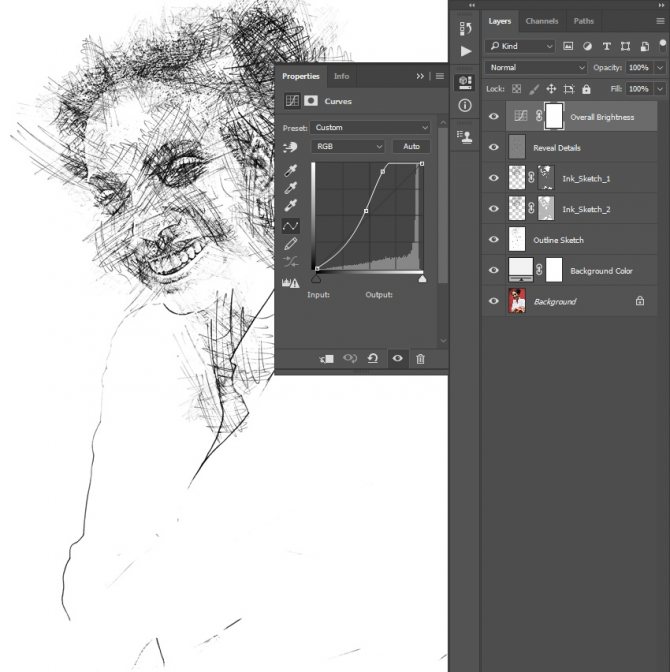Screen dimensions: 670x672
Task: Open the Normal blend mode dropdown
Action: (536, 67)
